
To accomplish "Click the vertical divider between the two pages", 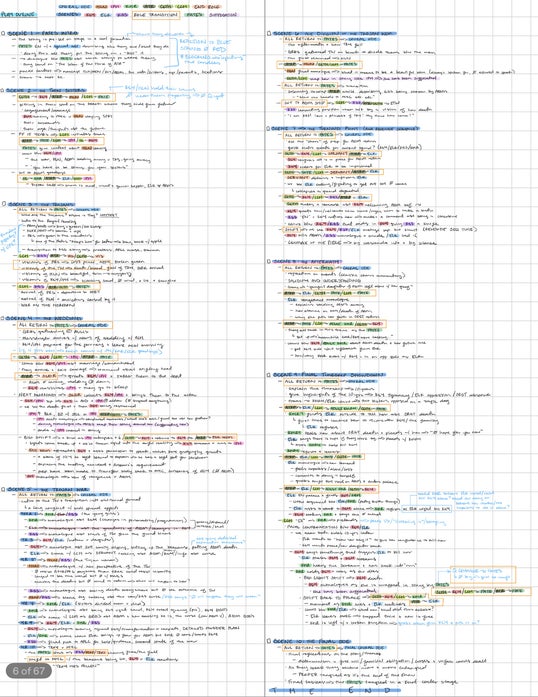I will point(265,348).
